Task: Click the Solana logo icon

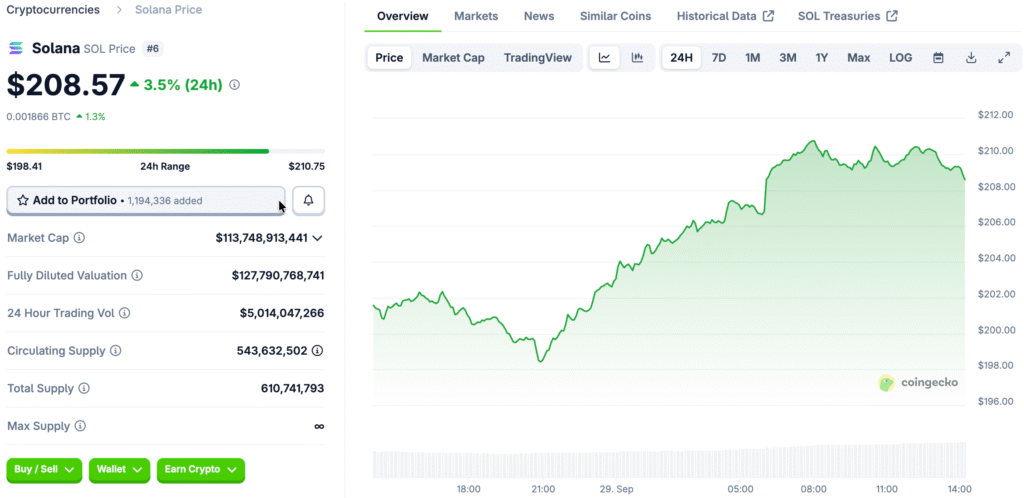Action: (x=16, y=48)
